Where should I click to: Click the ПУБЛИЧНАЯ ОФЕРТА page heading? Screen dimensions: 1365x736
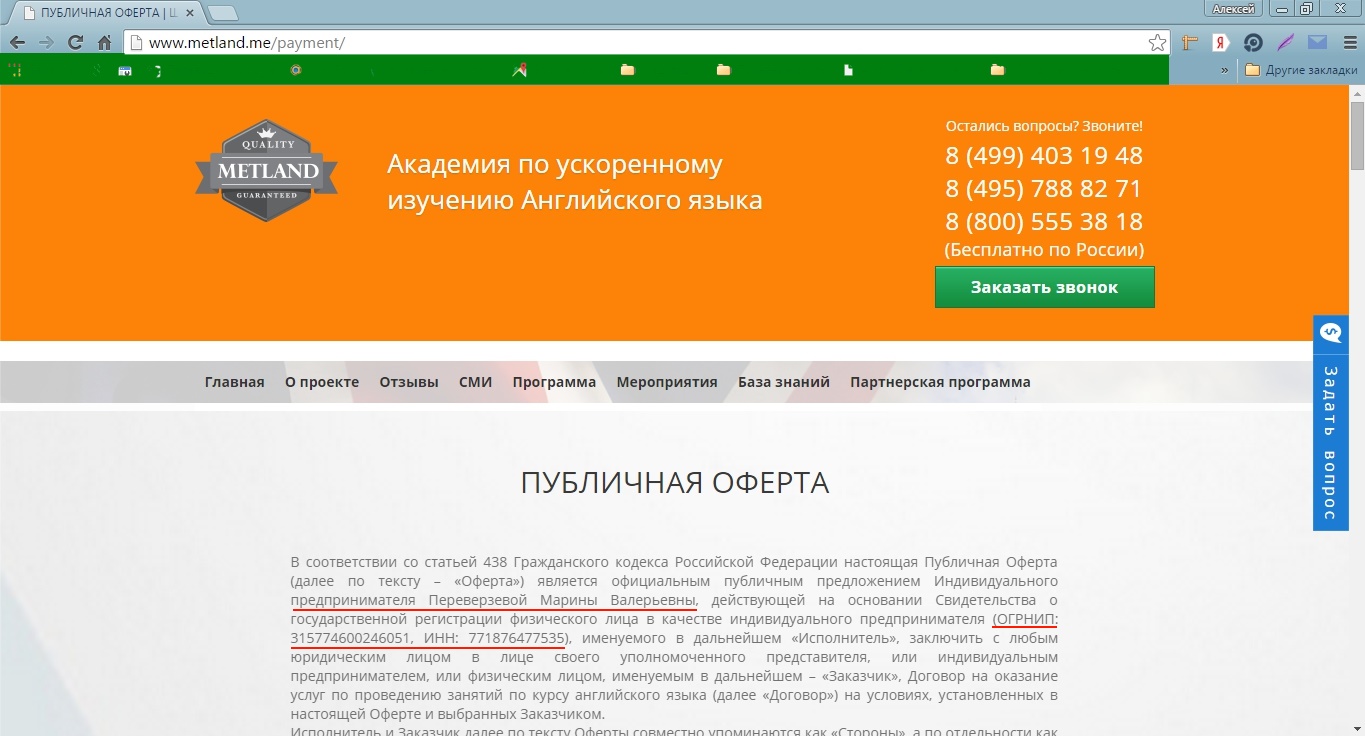coord(675,483)
